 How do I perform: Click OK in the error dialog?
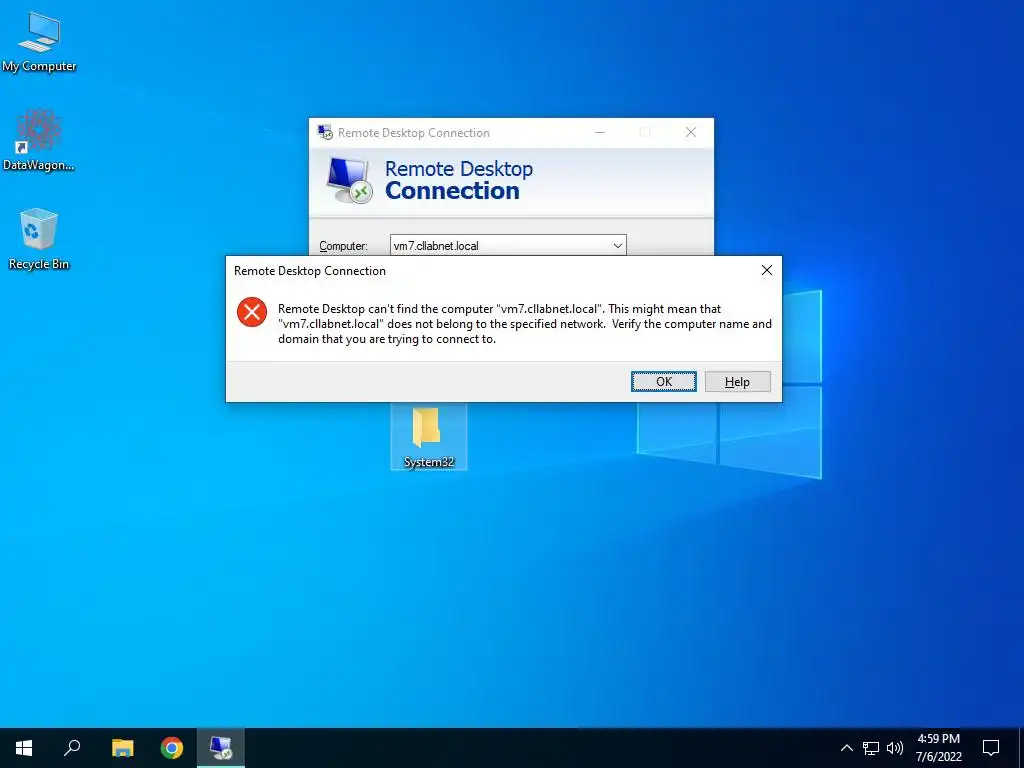pyautogui.click(x=664, y=382)
